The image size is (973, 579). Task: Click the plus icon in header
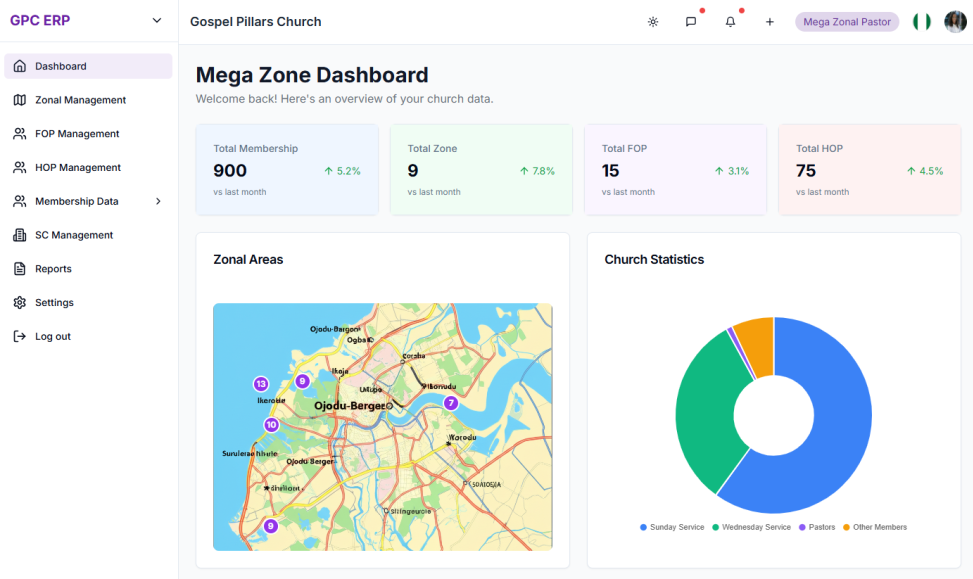tap(769, 22)
